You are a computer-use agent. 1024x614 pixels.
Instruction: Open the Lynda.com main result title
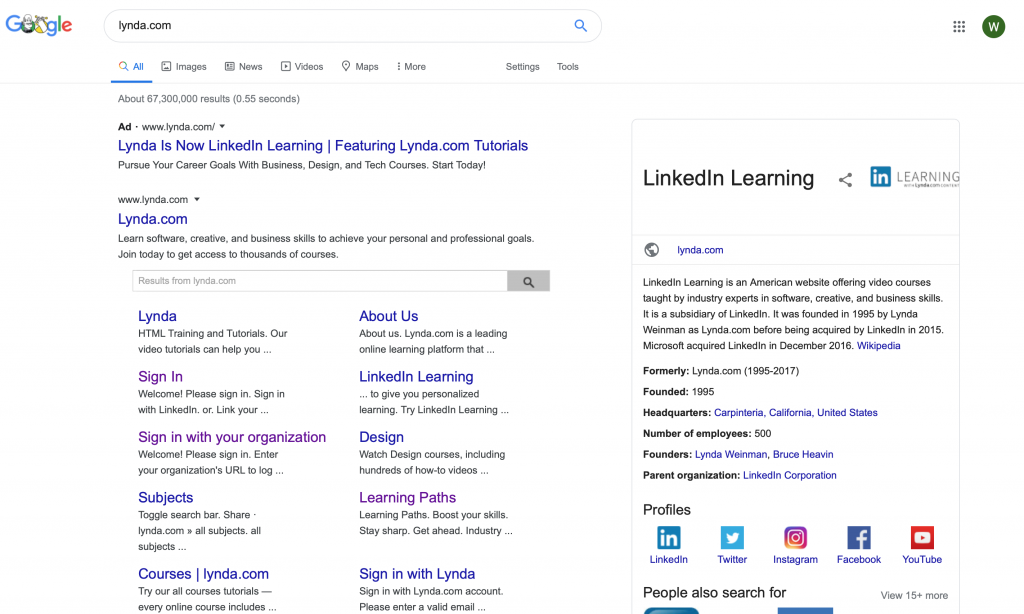pos(152,219)
